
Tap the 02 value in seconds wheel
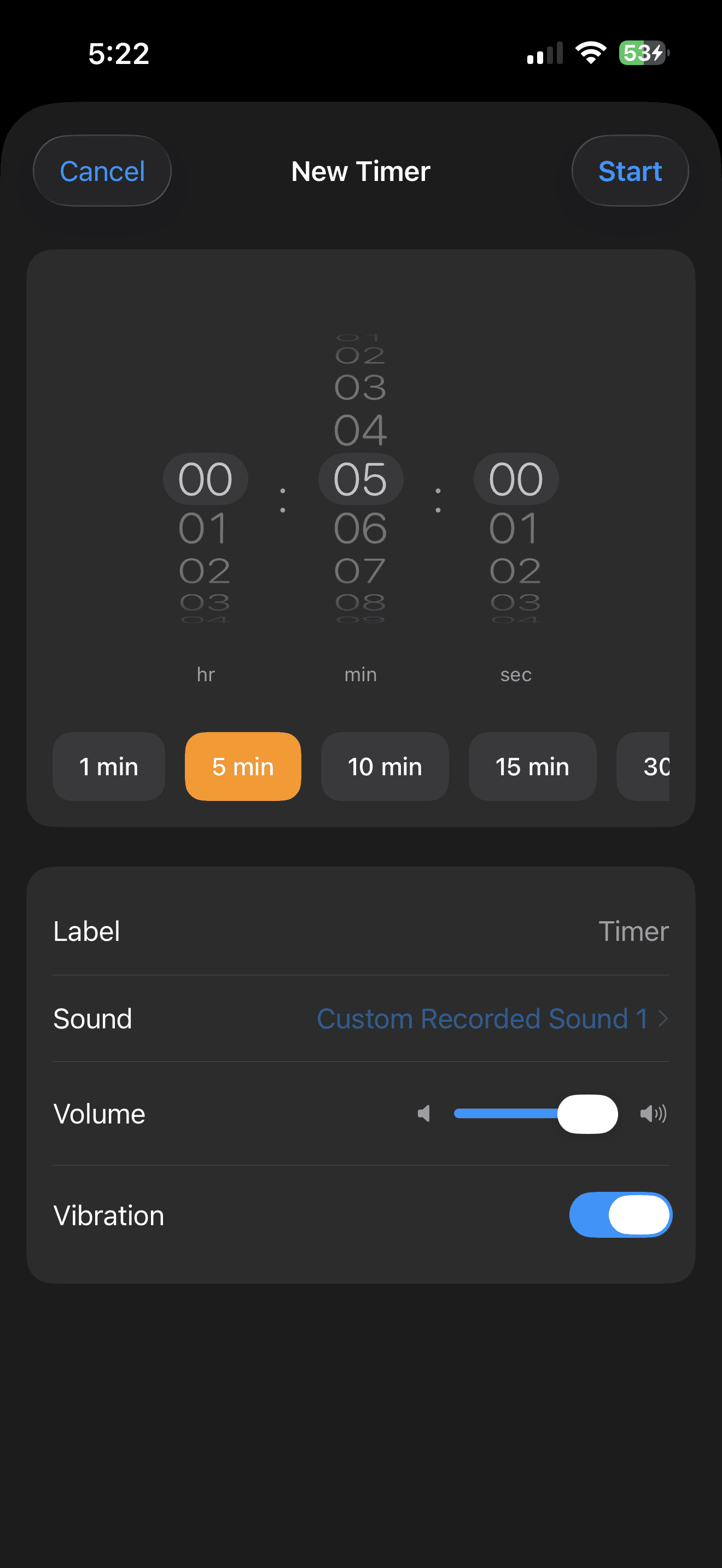point(516,571)
